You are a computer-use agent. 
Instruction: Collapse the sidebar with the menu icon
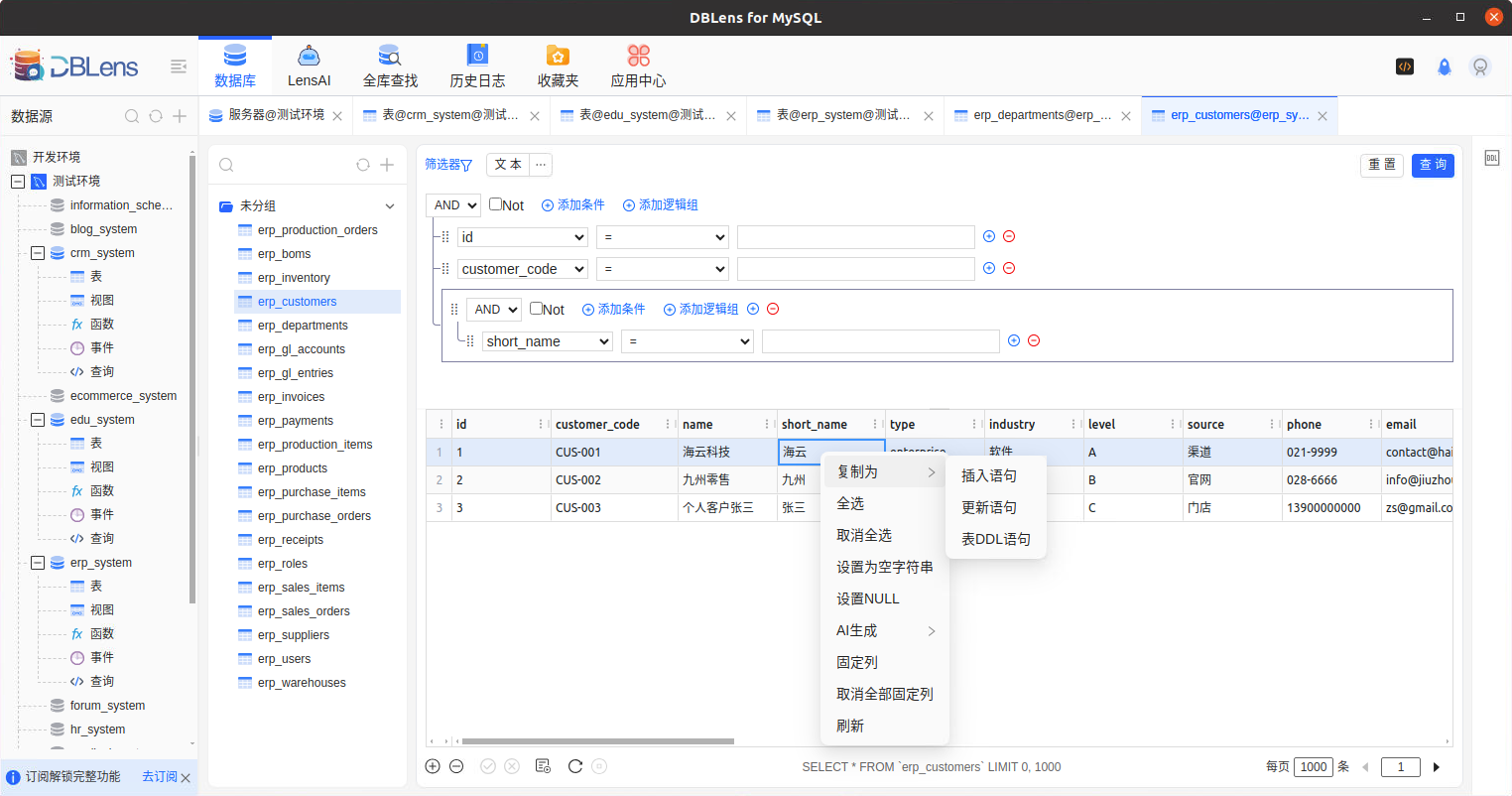coord(179,66)
